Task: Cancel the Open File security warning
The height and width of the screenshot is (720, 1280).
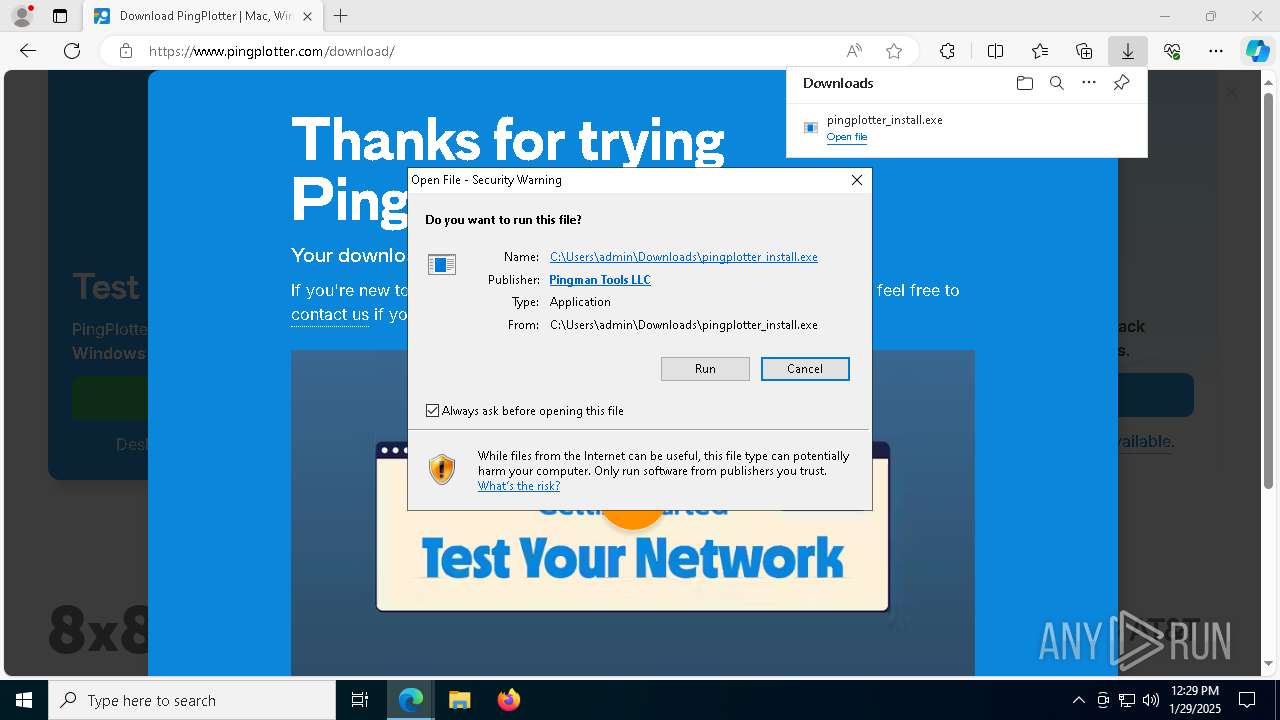Action: click(x=805, y=369)
